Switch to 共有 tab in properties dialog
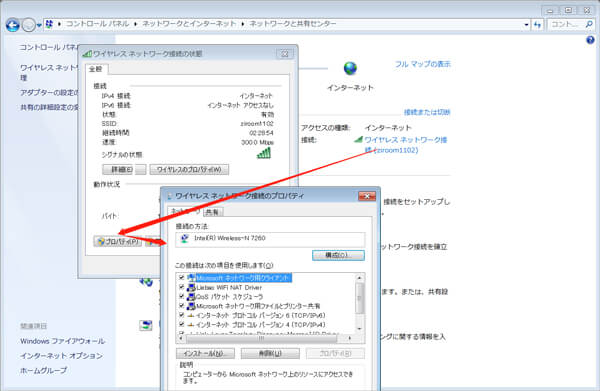The height and width of the screenshot is (391, 600). pos(212,212)
